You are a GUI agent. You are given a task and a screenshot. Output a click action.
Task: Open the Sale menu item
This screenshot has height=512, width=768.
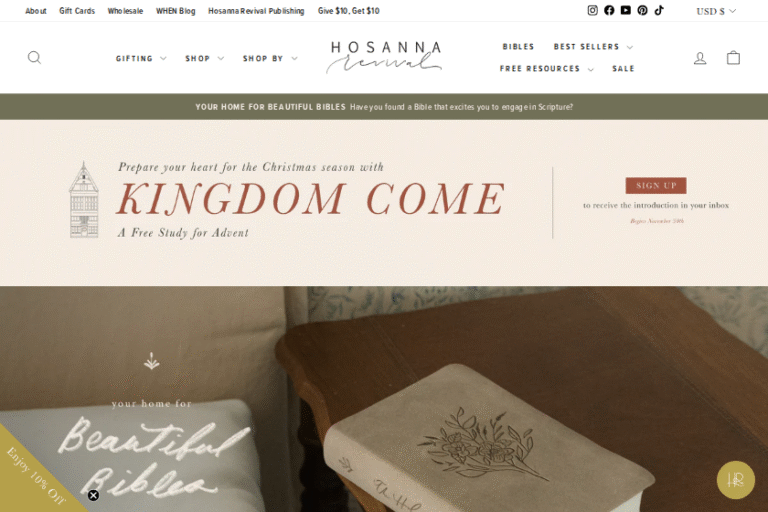pos(623,69)
